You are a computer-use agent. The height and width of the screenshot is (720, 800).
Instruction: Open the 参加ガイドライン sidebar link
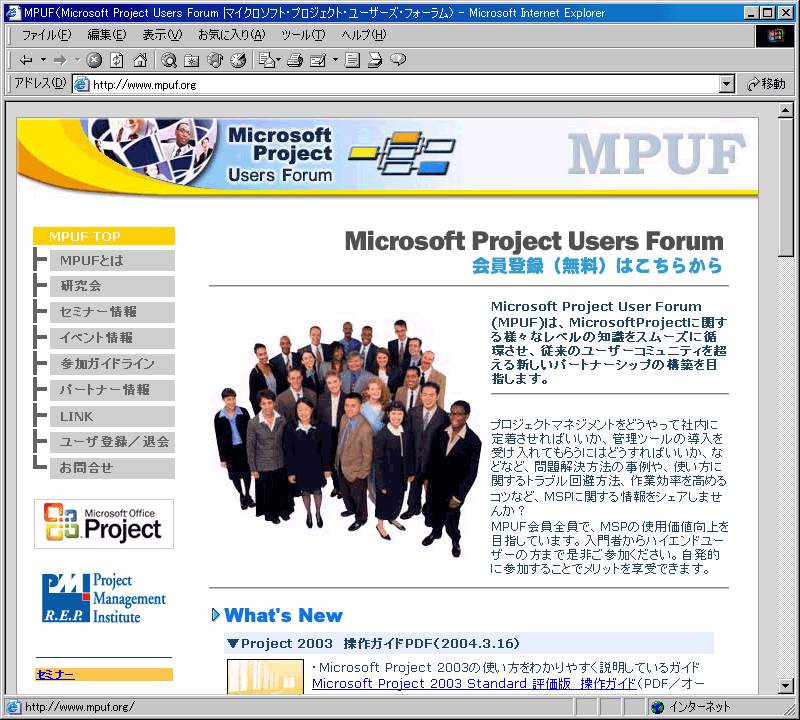point(112,364)
